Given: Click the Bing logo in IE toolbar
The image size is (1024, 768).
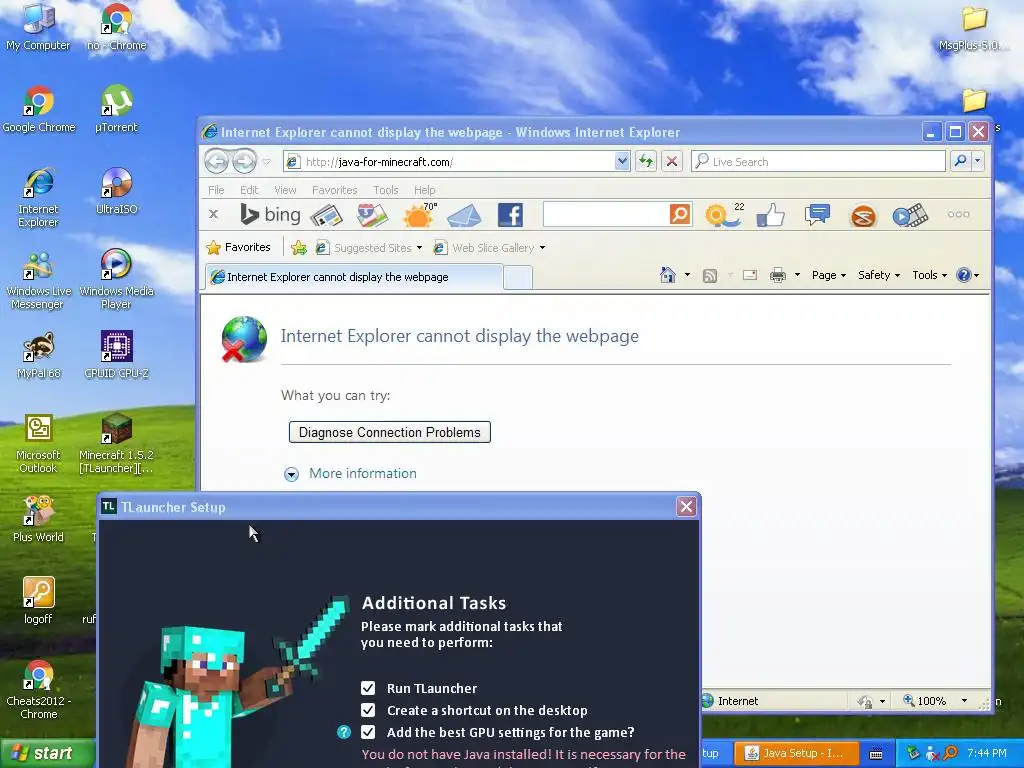Looking at the screenshot, I should [270, 214].
